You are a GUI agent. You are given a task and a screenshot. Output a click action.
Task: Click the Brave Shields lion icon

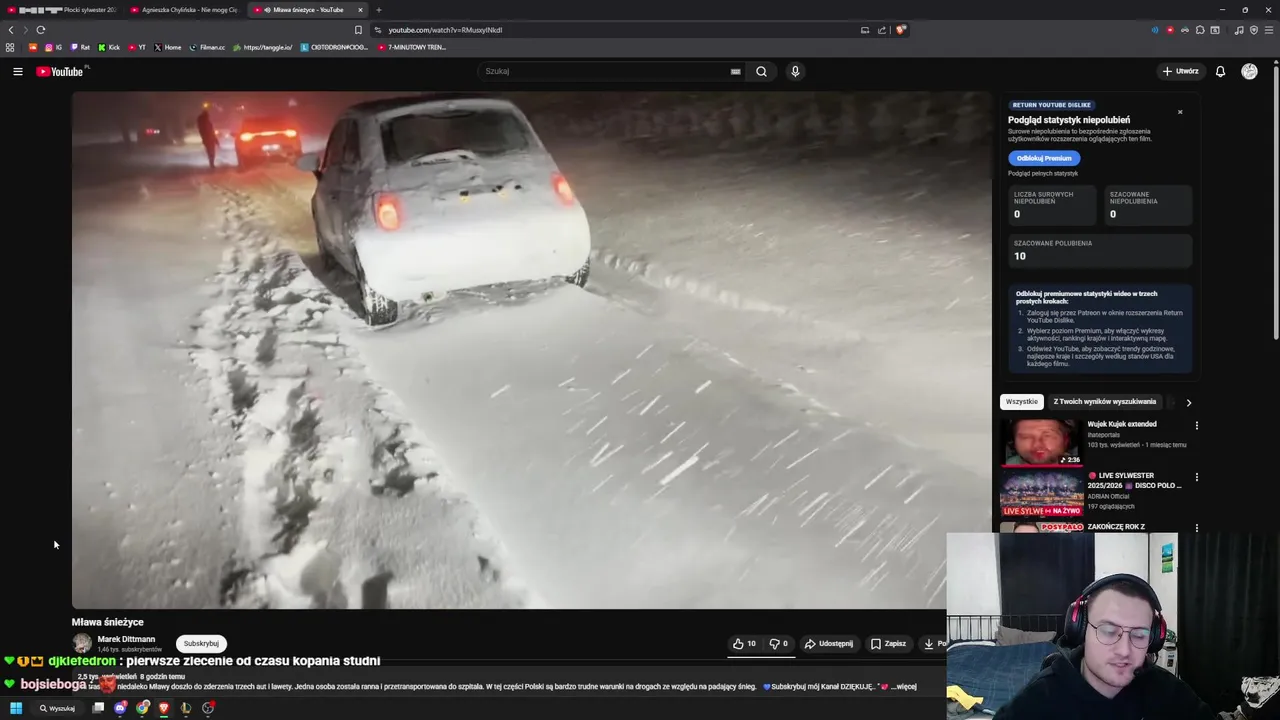[900, 30]
